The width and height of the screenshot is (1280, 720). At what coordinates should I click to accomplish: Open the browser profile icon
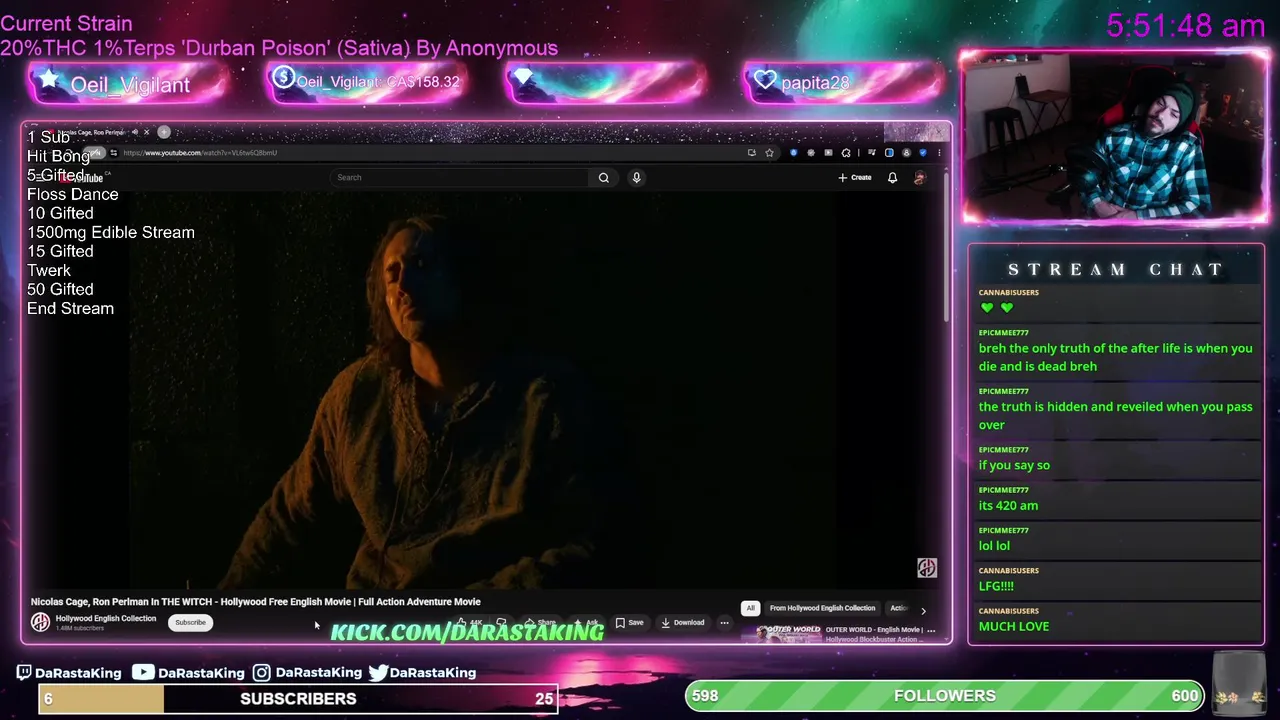[906, 153]
